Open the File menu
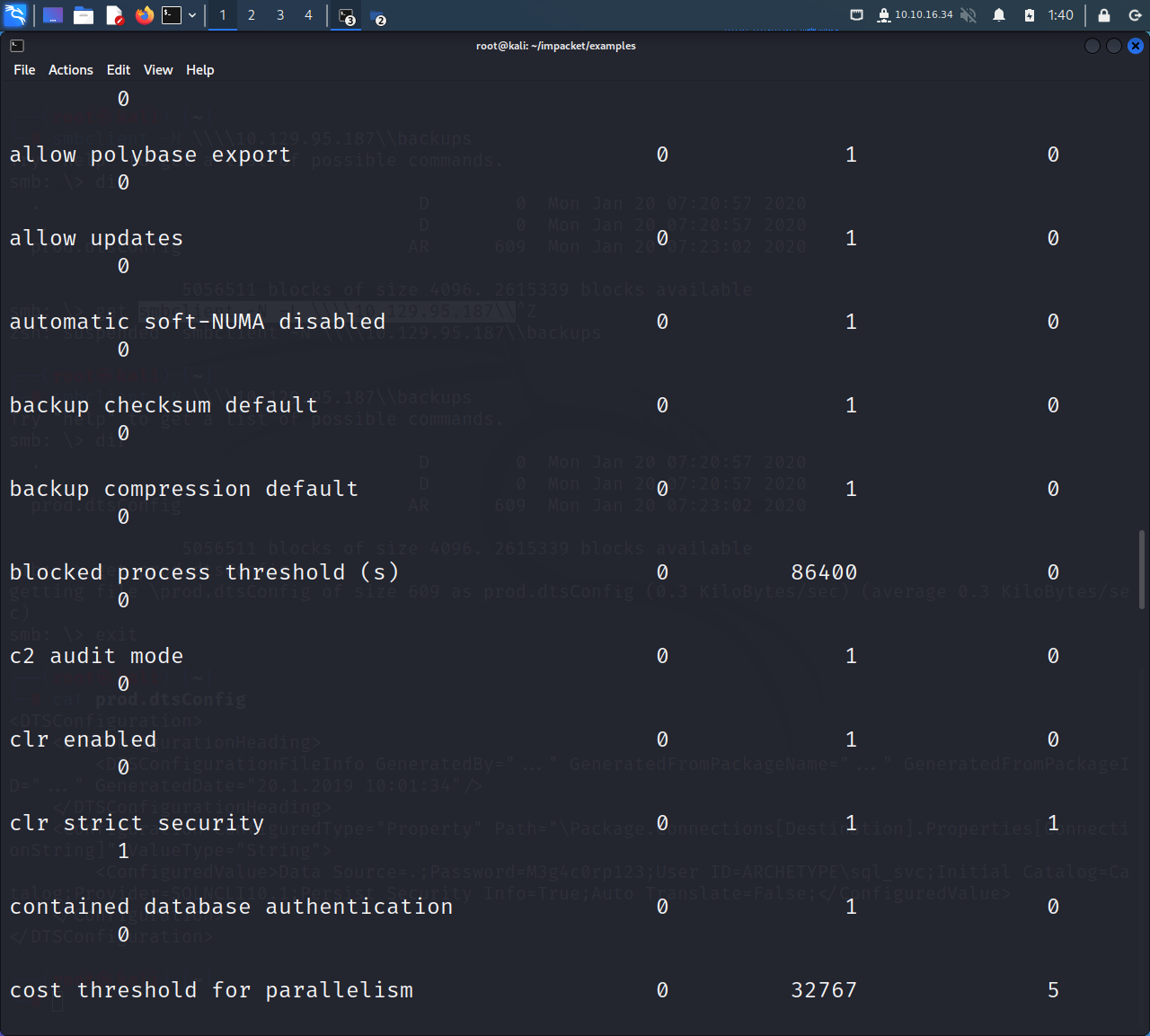 [x=24, y=70]
